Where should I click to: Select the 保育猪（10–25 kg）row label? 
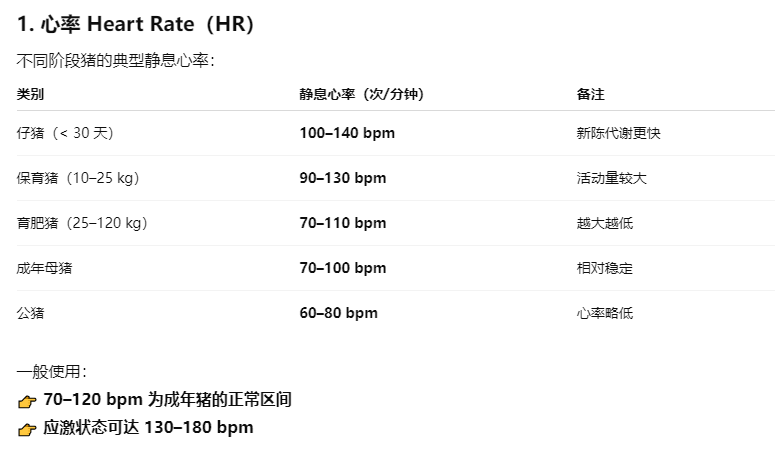click(78, 178)
